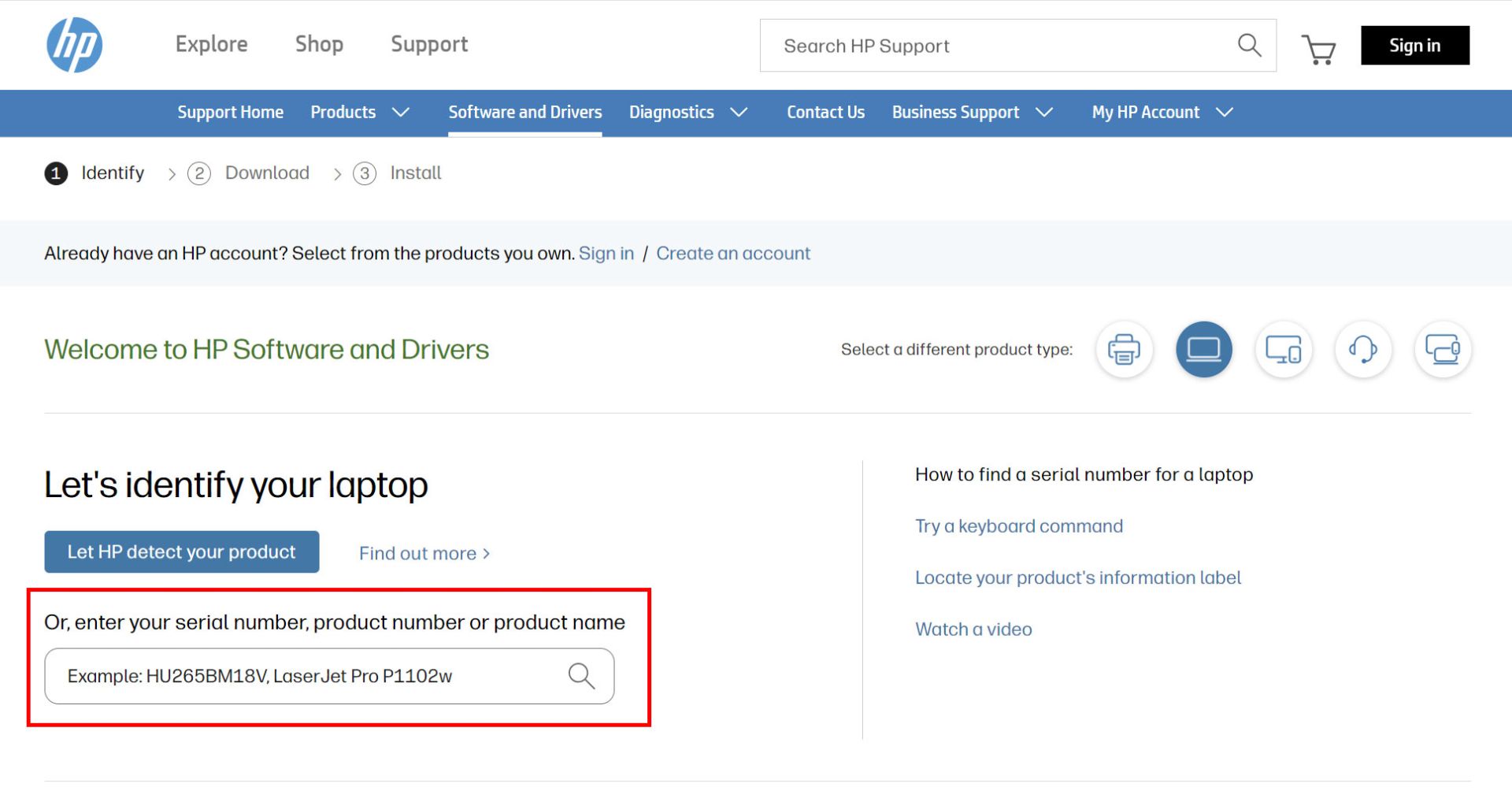Viewport: 1512px width, 802px height.
Task: Select the laptop product type icon
Action: tap(1203, 349)
